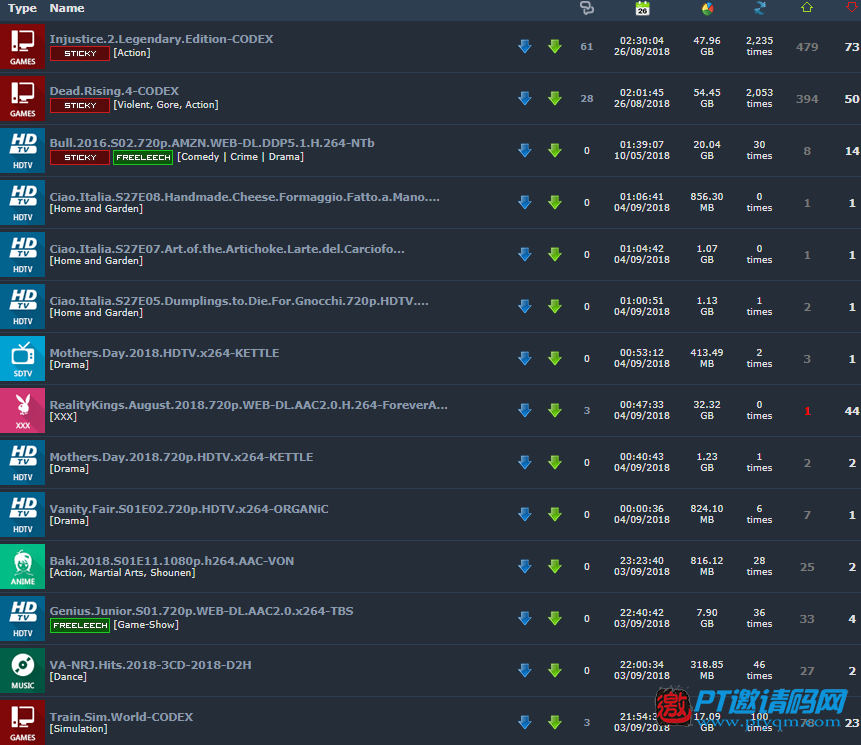This screenshot has width=861, height=745.
Task: Sort by the calendar date column icon
Action: [642, 8]
